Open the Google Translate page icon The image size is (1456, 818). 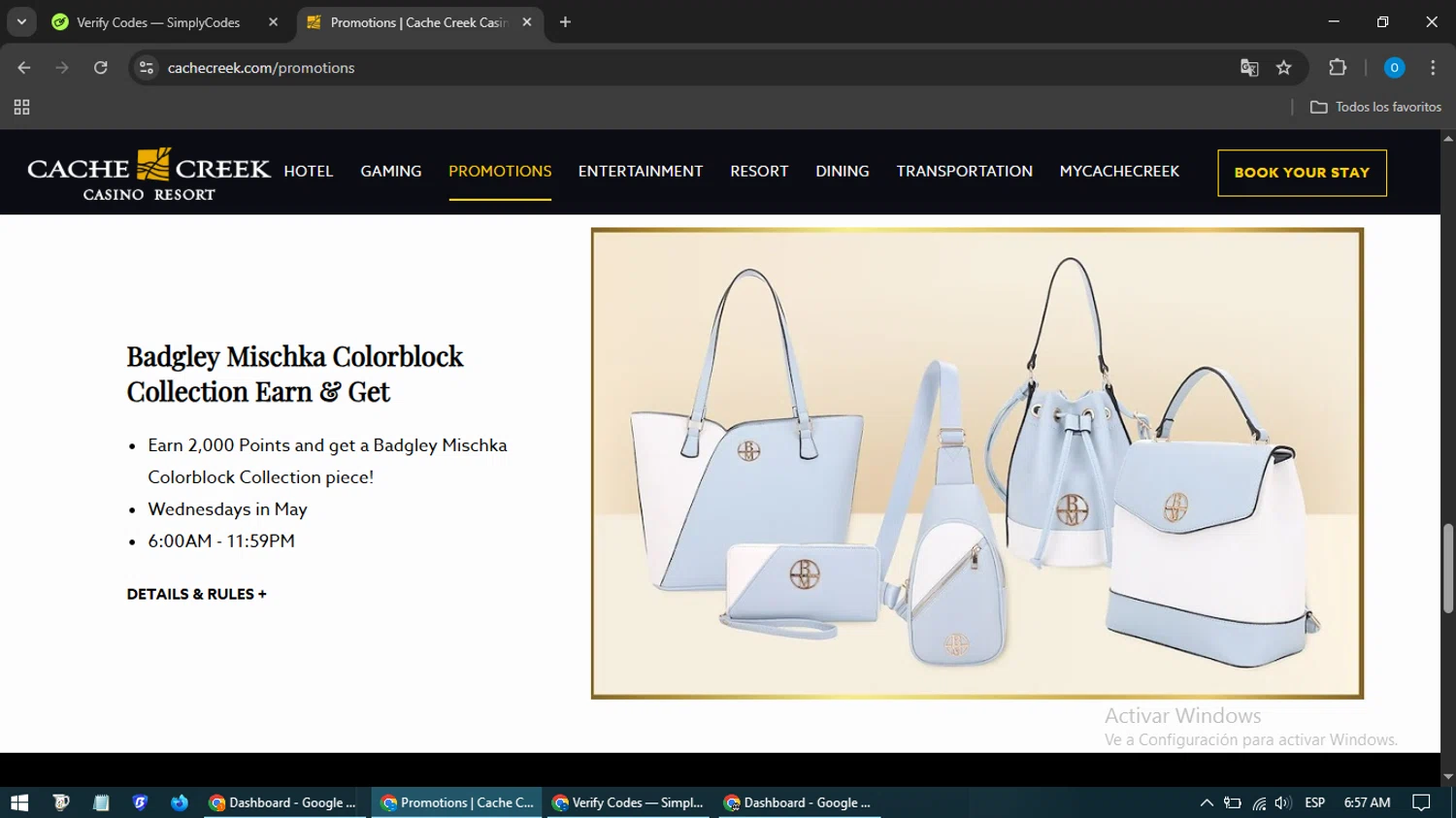pyautogui.click(x=1249, y=68)
